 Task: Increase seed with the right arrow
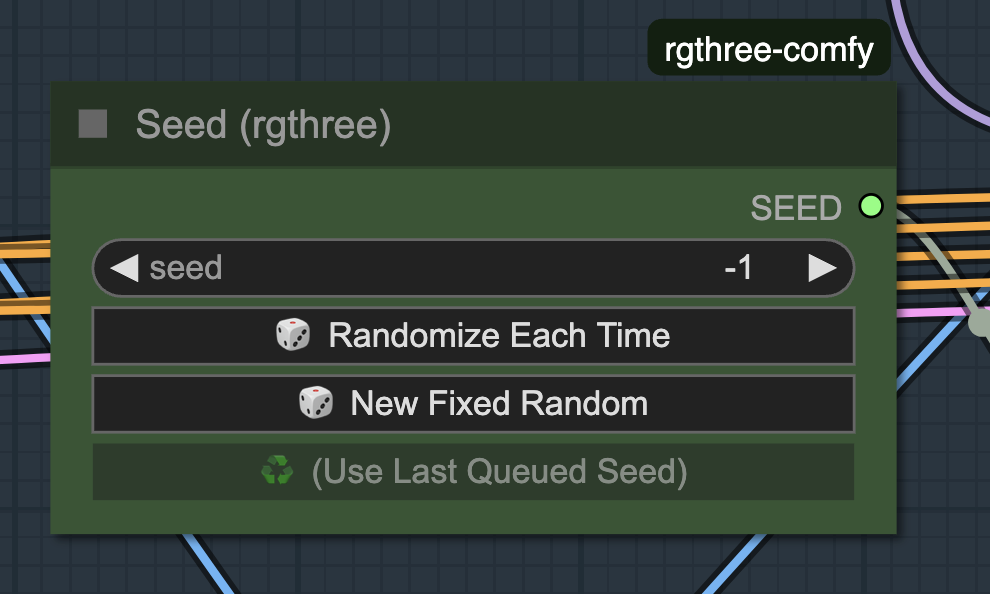point(821,268)
